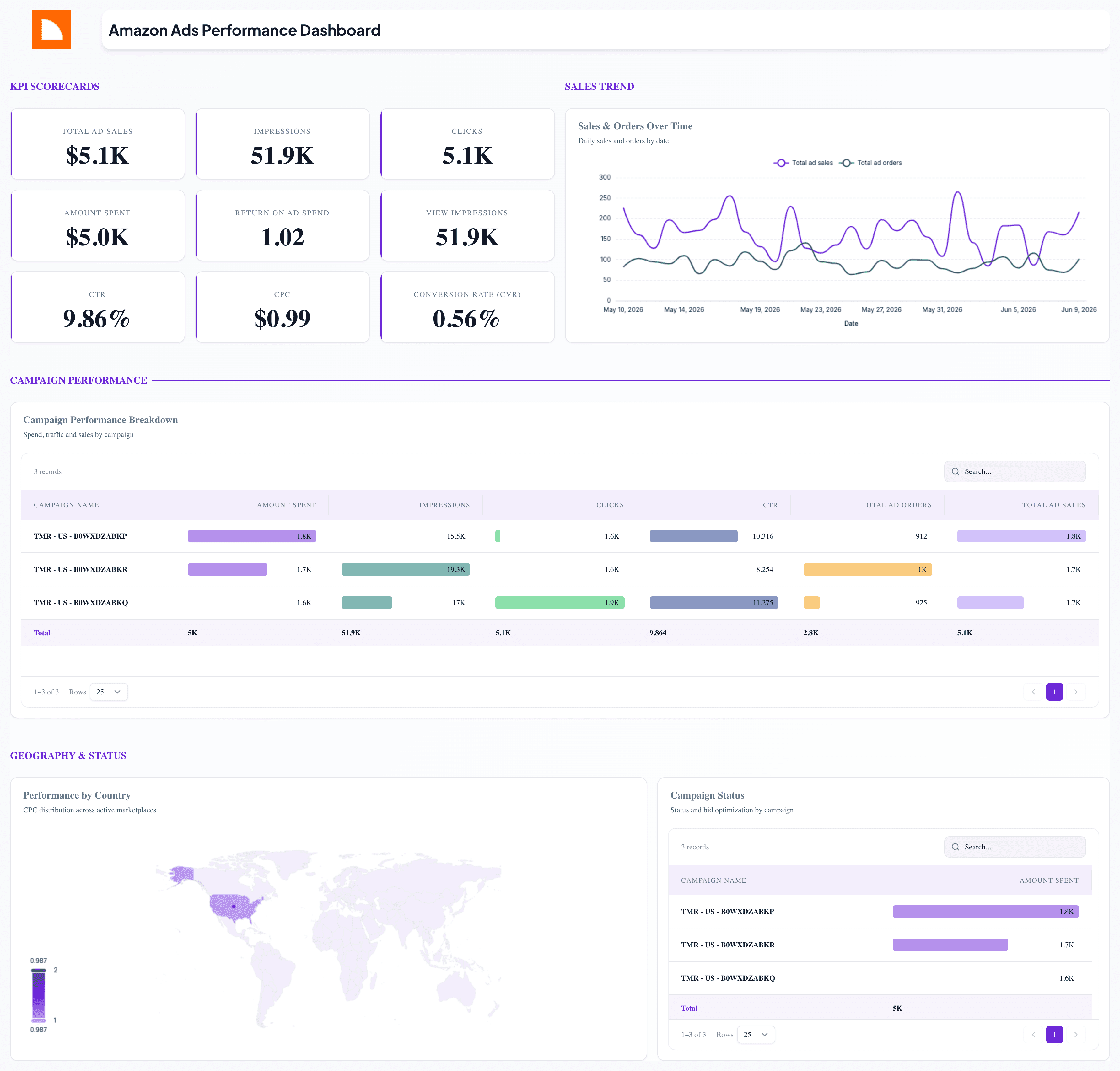This screenshot has width=1120, height=1071.
Task: Select TMR - US - B0WXDZABKQ in Performance Breakdown
Action: [x=80, y=602]
